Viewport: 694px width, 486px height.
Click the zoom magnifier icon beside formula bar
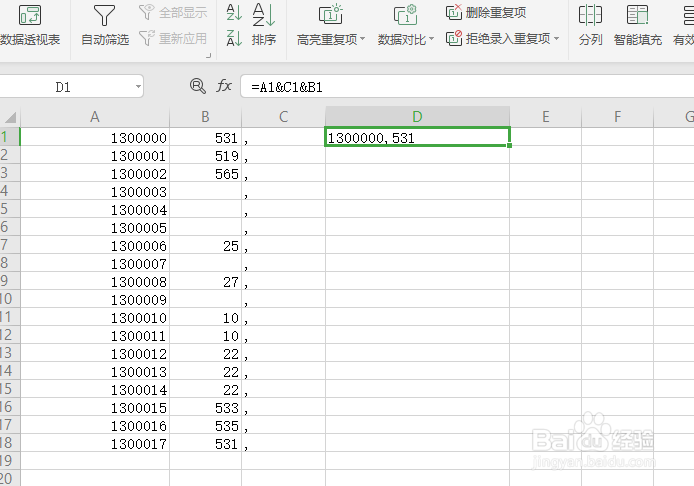[x=197, y=86]
